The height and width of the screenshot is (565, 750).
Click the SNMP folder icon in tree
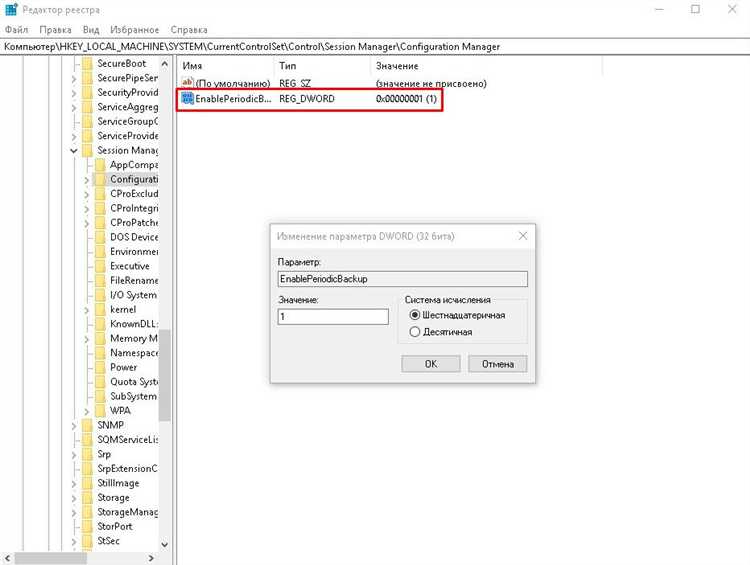tap(87, 425)
